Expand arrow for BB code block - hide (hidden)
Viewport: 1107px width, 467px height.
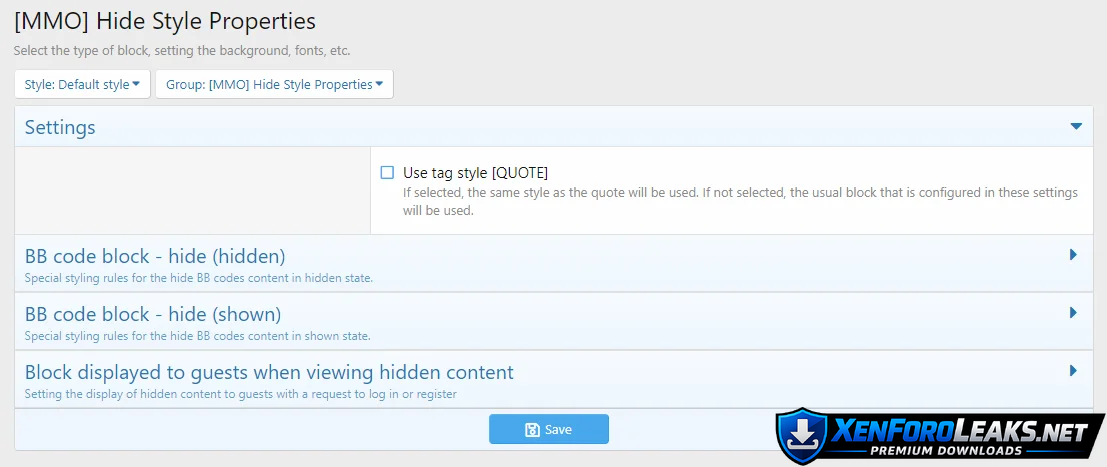click(1073, 255)
